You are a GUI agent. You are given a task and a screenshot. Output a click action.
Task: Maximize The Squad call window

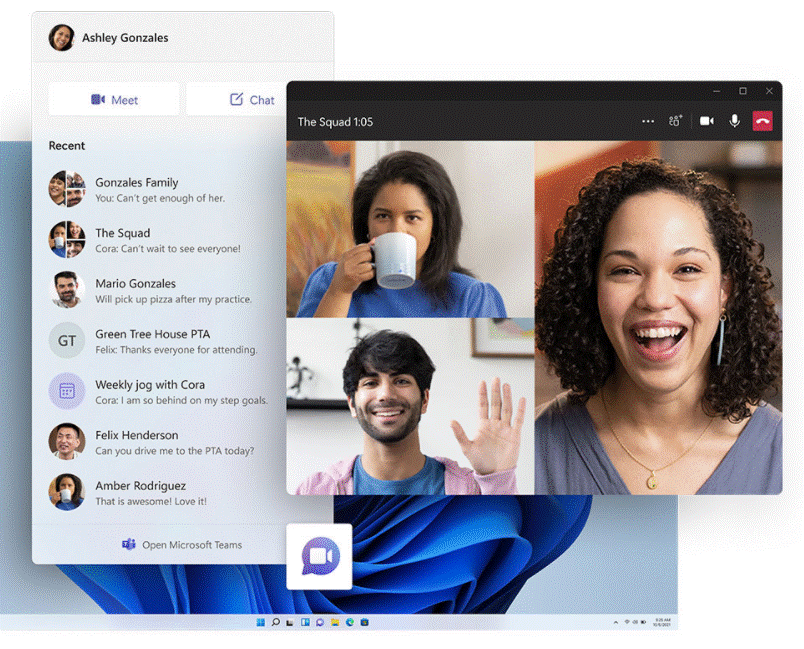tap(742, 91)
